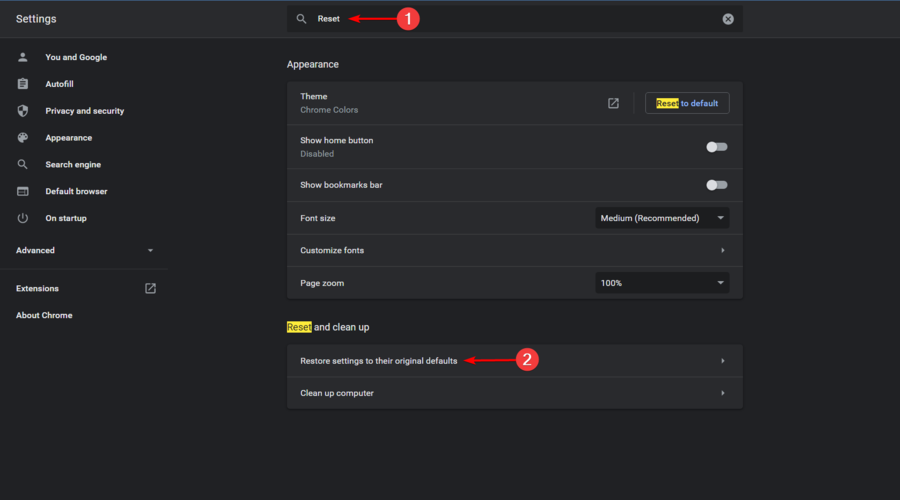Image resolution: width=900 pixels, height=500 pixels.
Task: Clear the settings search with X icon
Action: (728, 19)
